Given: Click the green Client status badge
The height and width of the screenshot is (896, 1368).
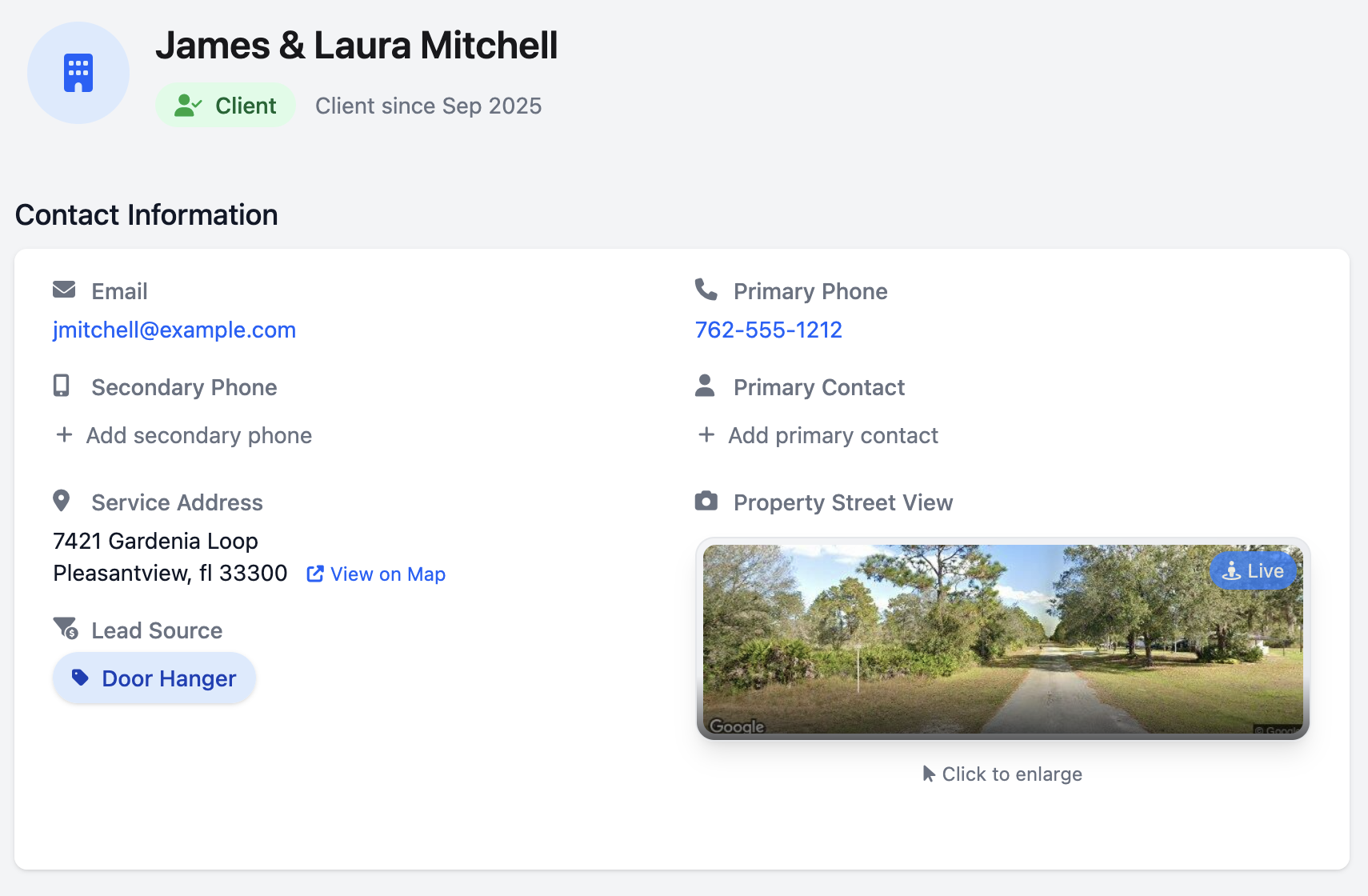Looking at the screenshot, I should point(226,106).
